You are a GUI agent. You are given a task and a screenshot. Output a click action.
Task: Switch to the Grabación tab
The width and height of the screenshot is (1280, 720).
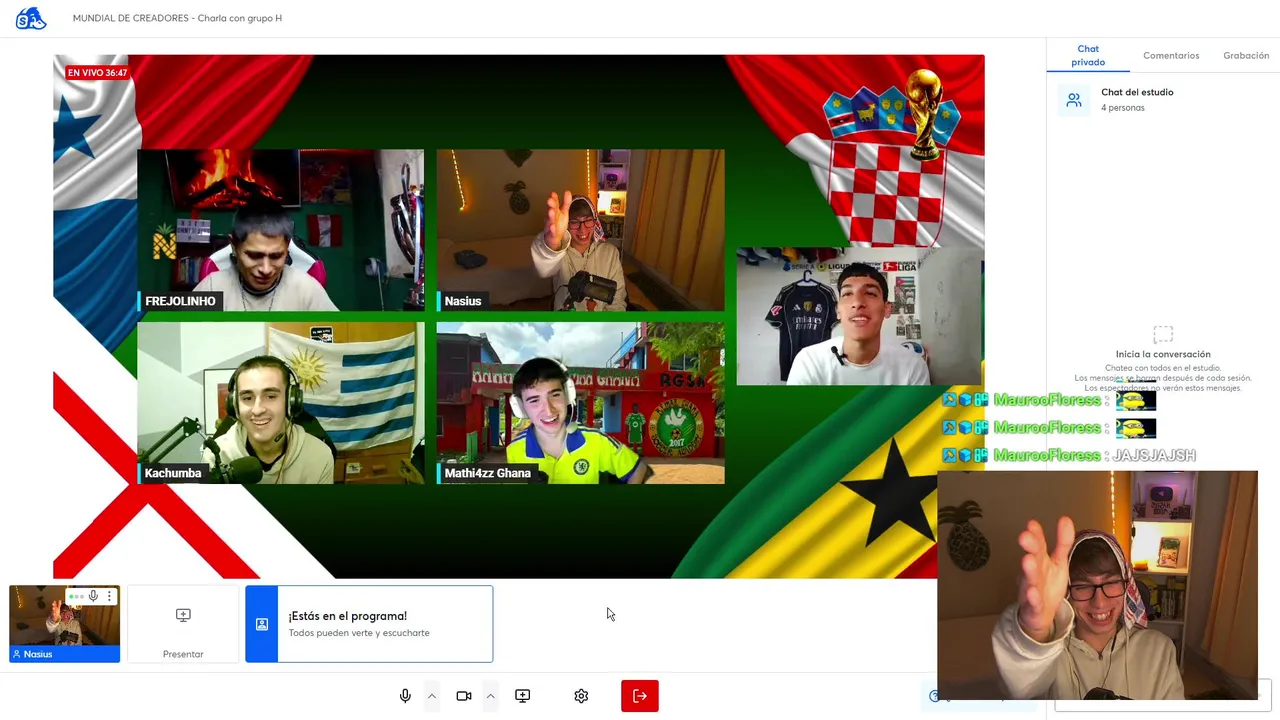tap(1246, 56)
